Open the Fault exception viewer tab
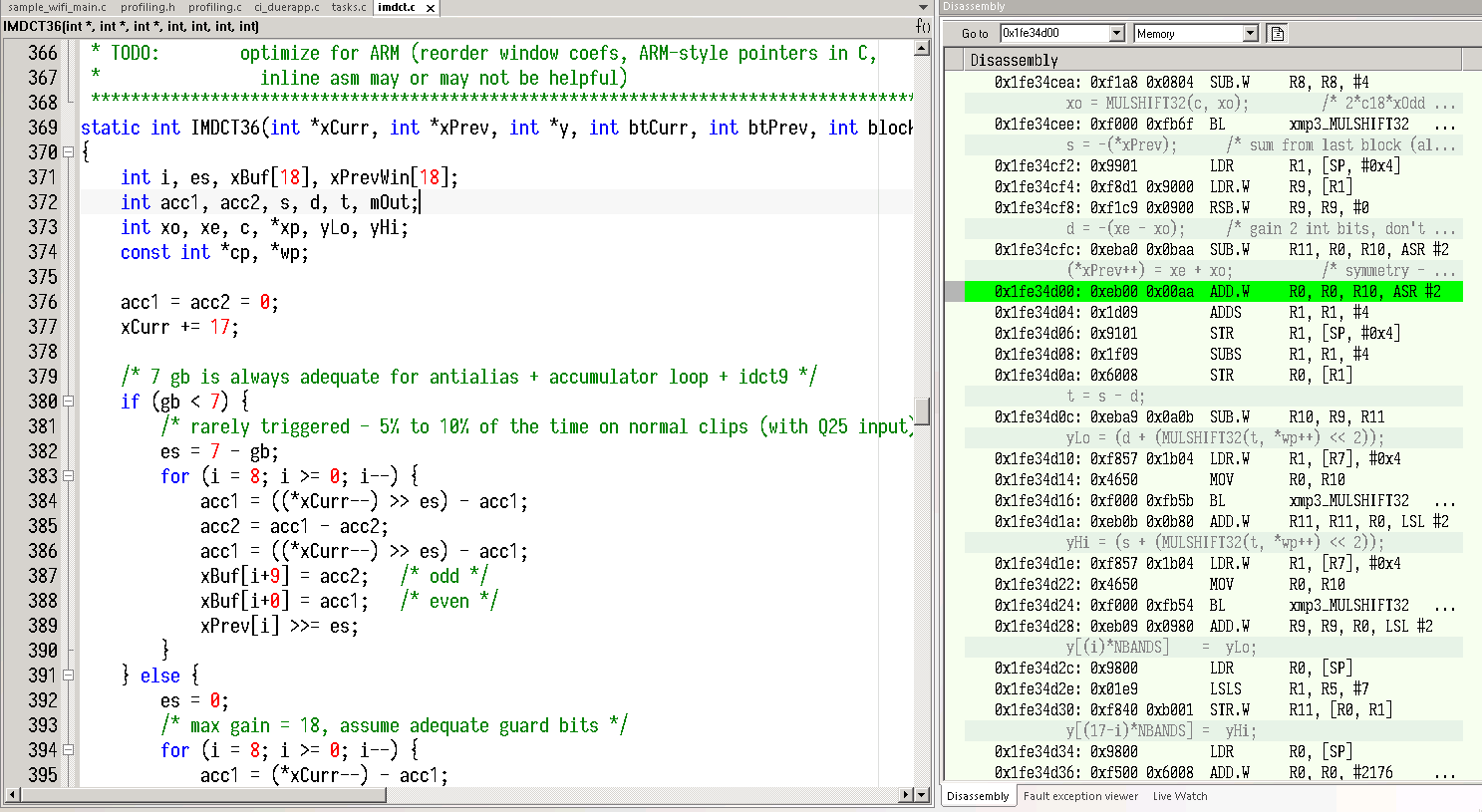 [1080, 796]
